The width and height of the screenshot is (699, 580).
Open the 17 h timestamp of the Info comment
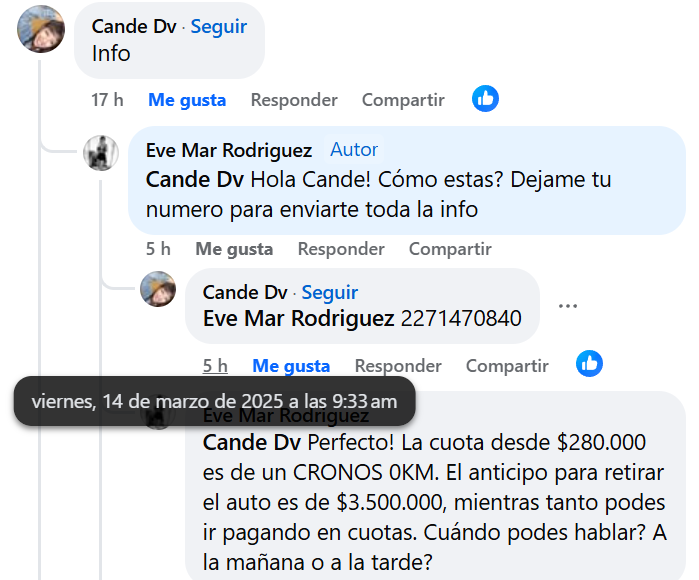(107, 100)
